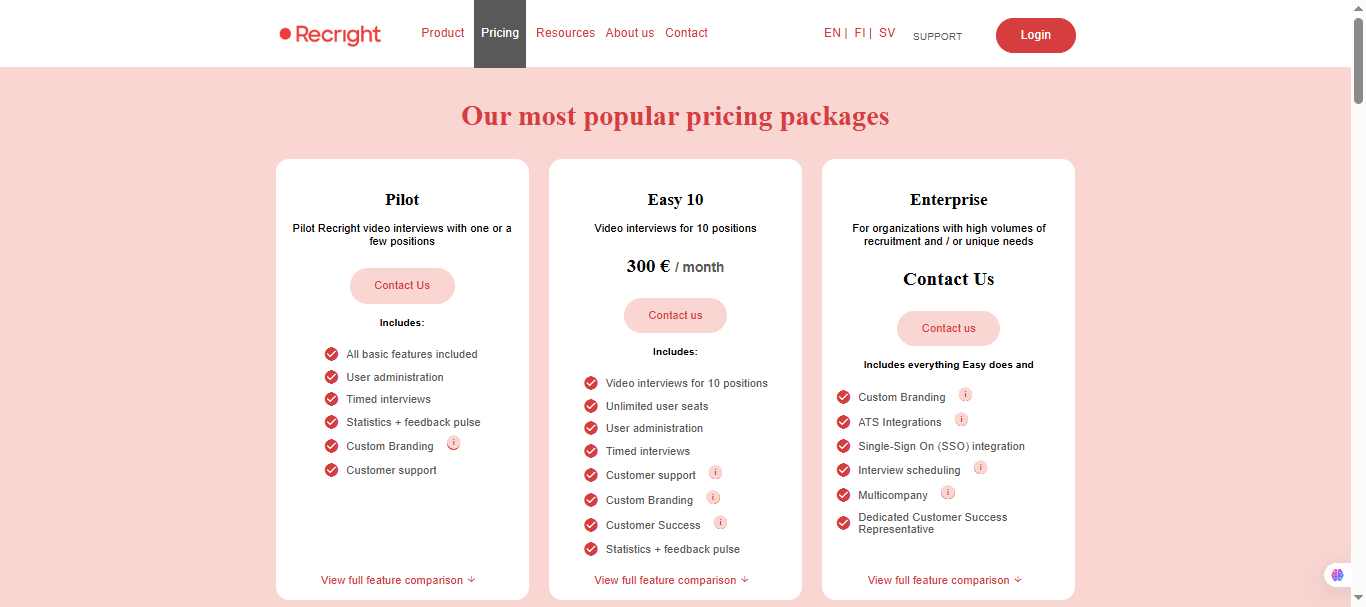
Task: Click Contact us in Easy 10 card
Action: click(675, 315)
